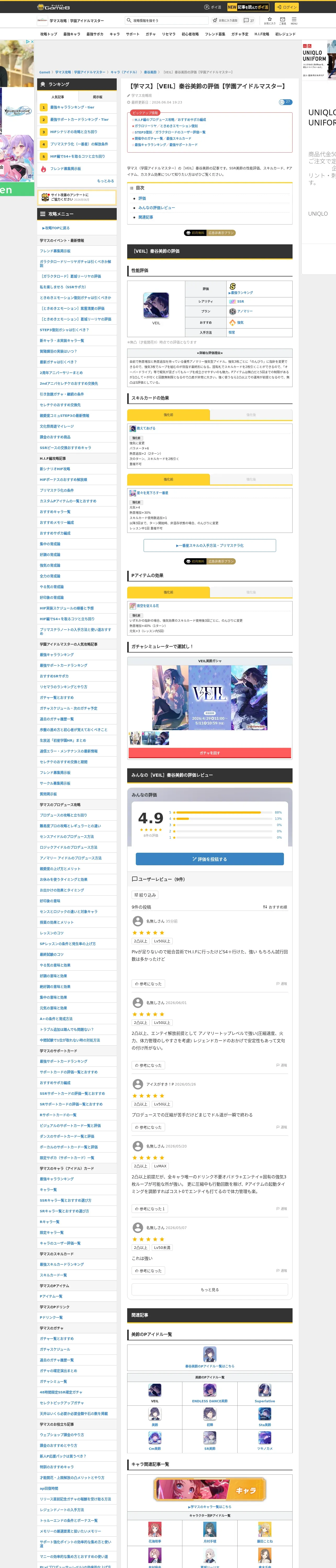
Task: Open the 花海咲季 character icon
Action: click(155, 1529)
